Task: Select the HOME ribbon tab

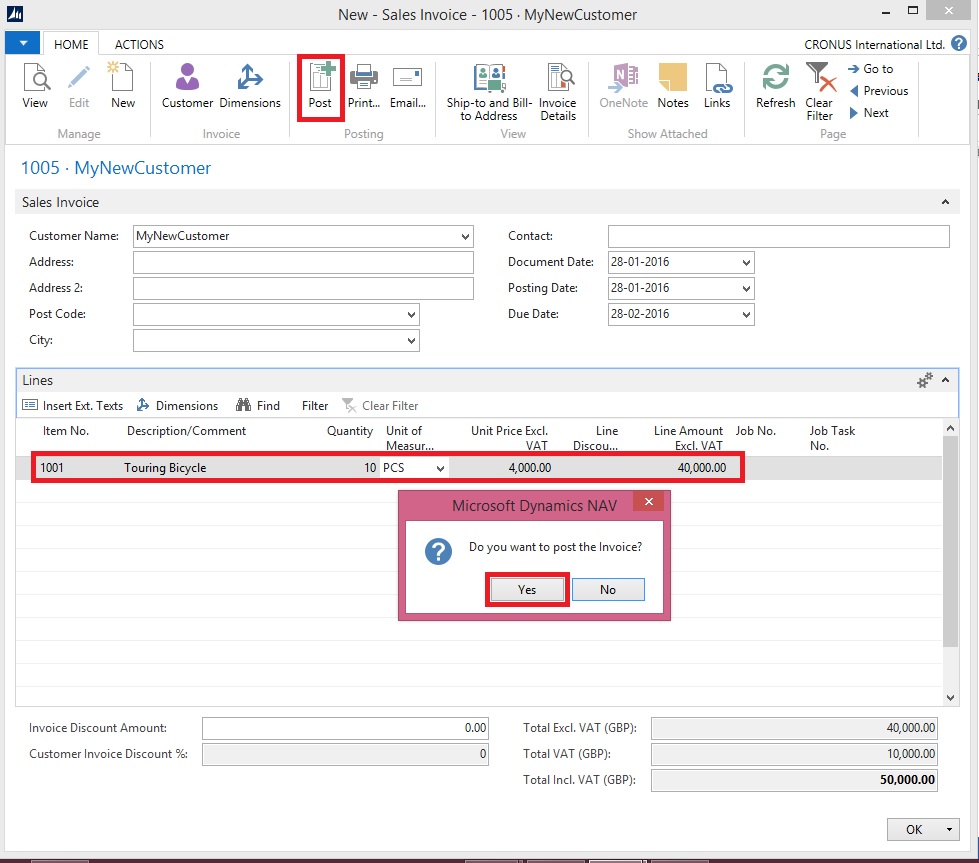Action: (71, 45)
